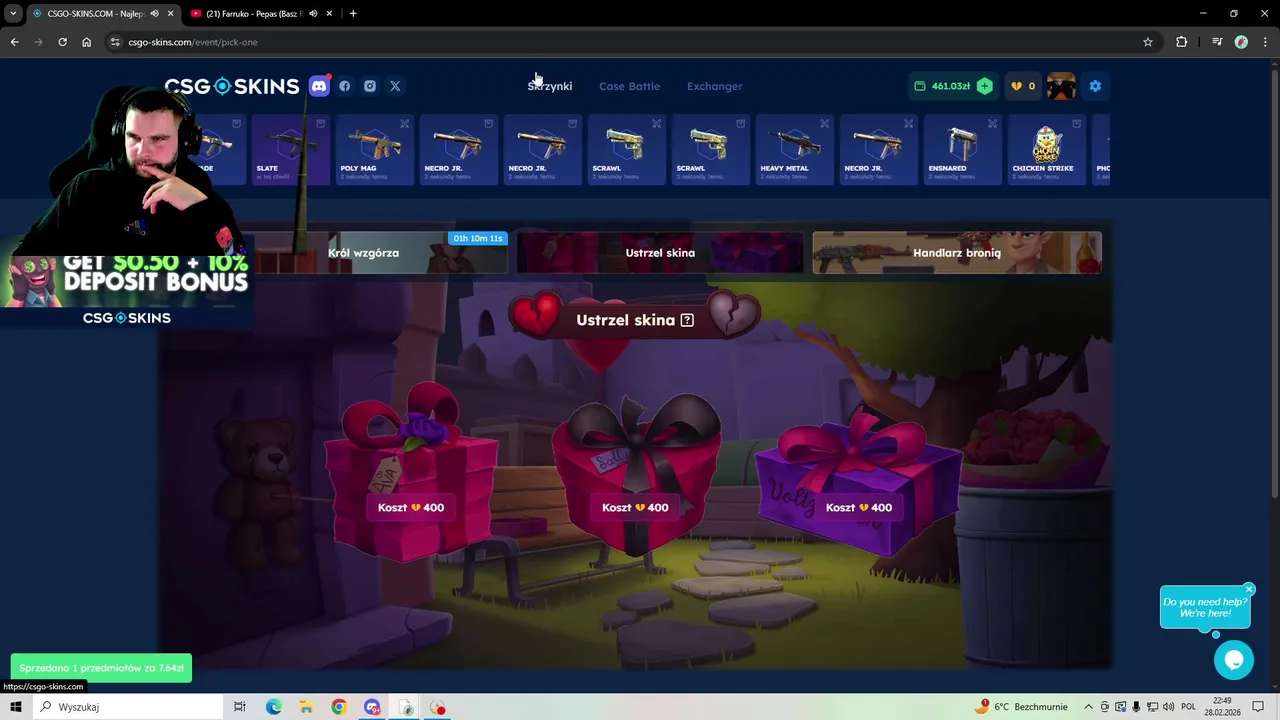Bookmark this page with the star

click(x=1148, y=42)
